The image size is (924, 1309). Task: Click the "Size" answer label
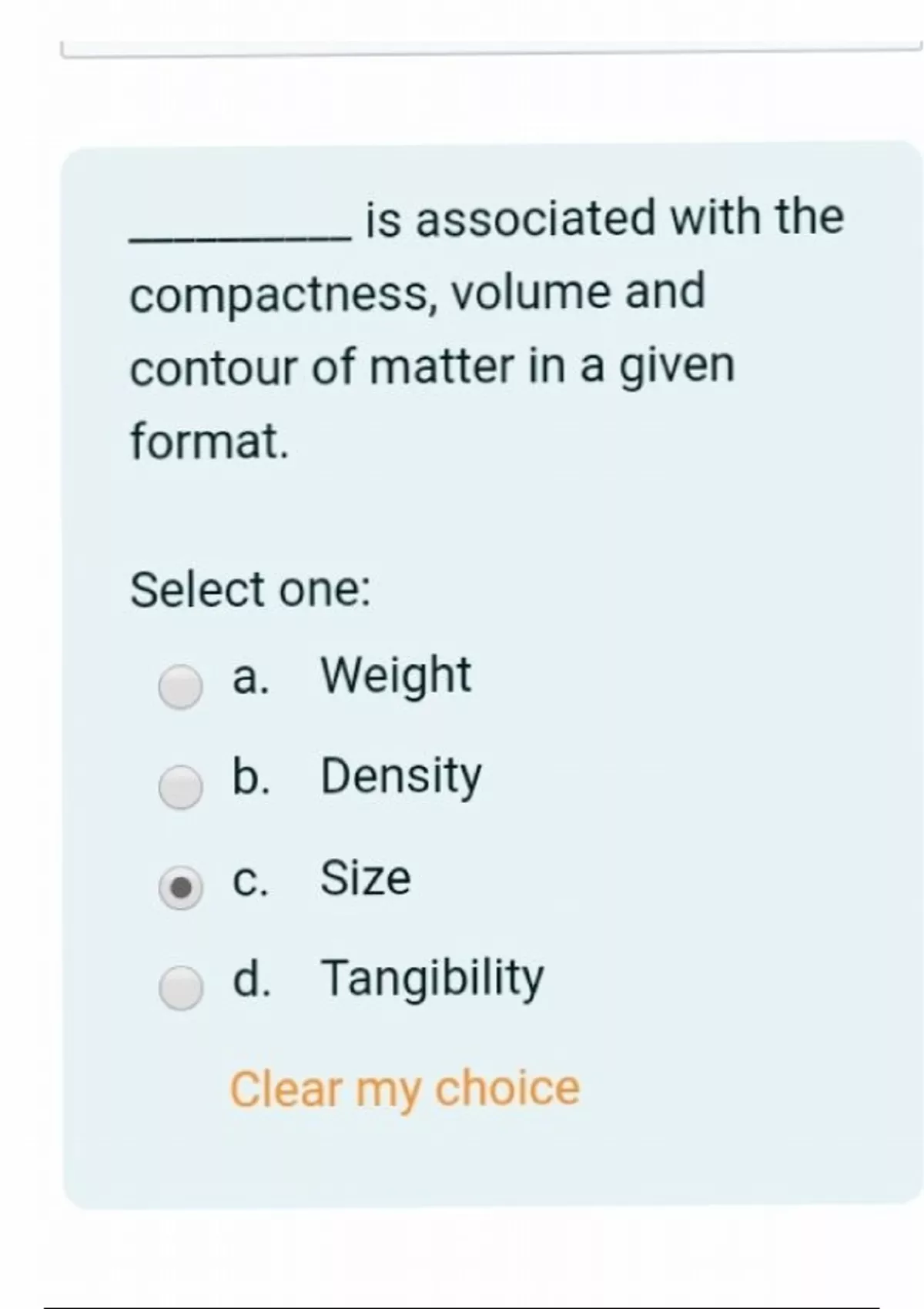(366, 878)
